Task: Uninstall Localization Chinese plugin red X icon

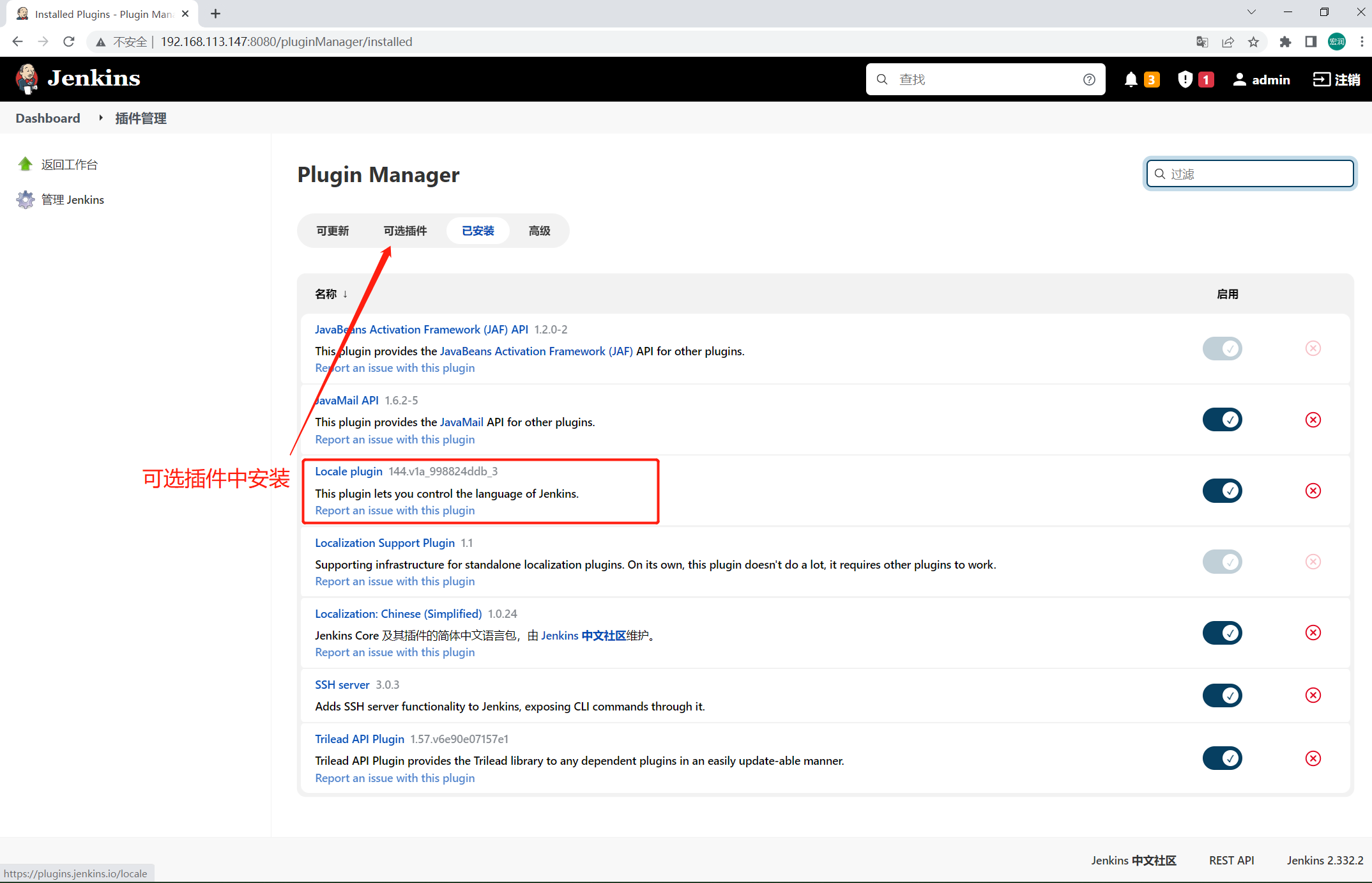Action: 1313,633
